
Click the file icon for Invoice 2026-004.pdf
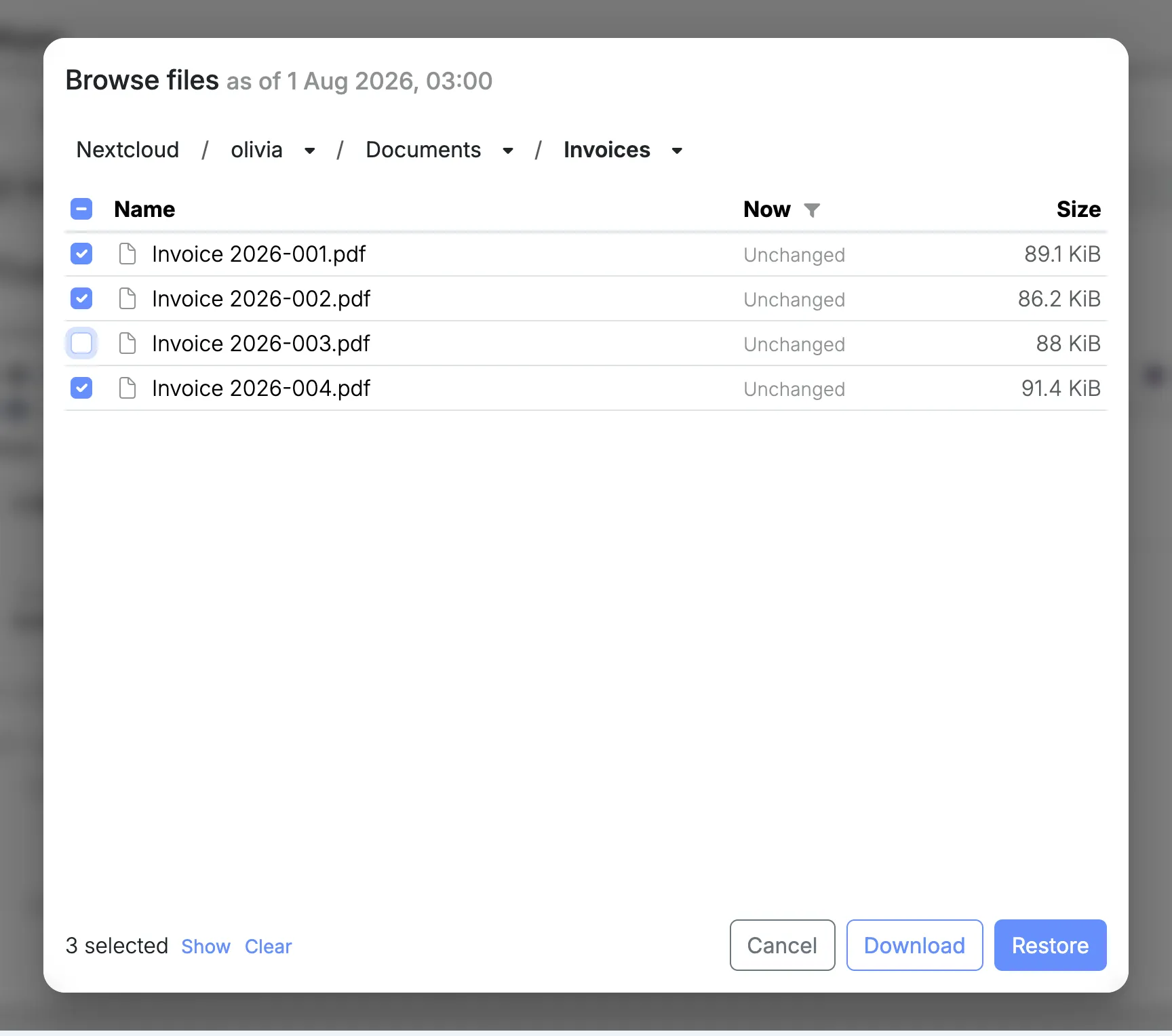point(127,388)
